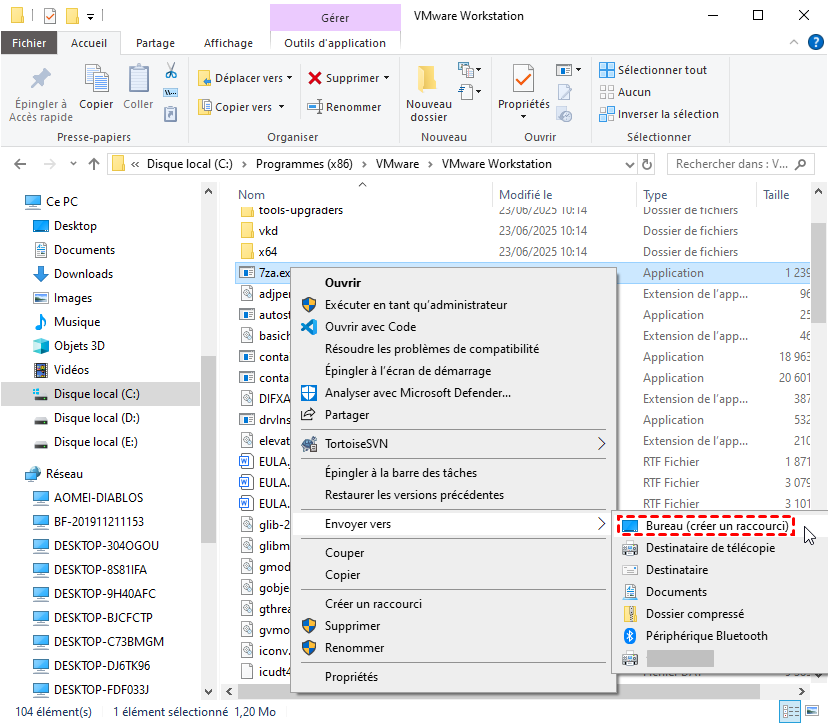Click the Coller clipboard icon
This screenshot has width=828, height=724.
click(138, 80)
